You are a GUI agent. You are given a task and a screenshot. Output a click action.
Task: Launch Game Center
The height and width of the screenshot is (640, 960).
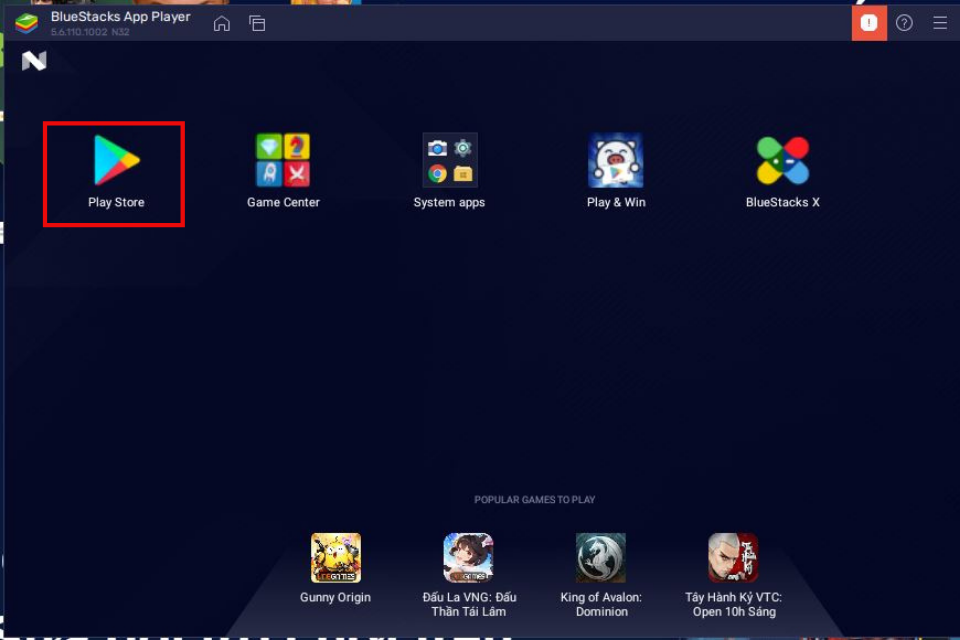coord(283,160)
